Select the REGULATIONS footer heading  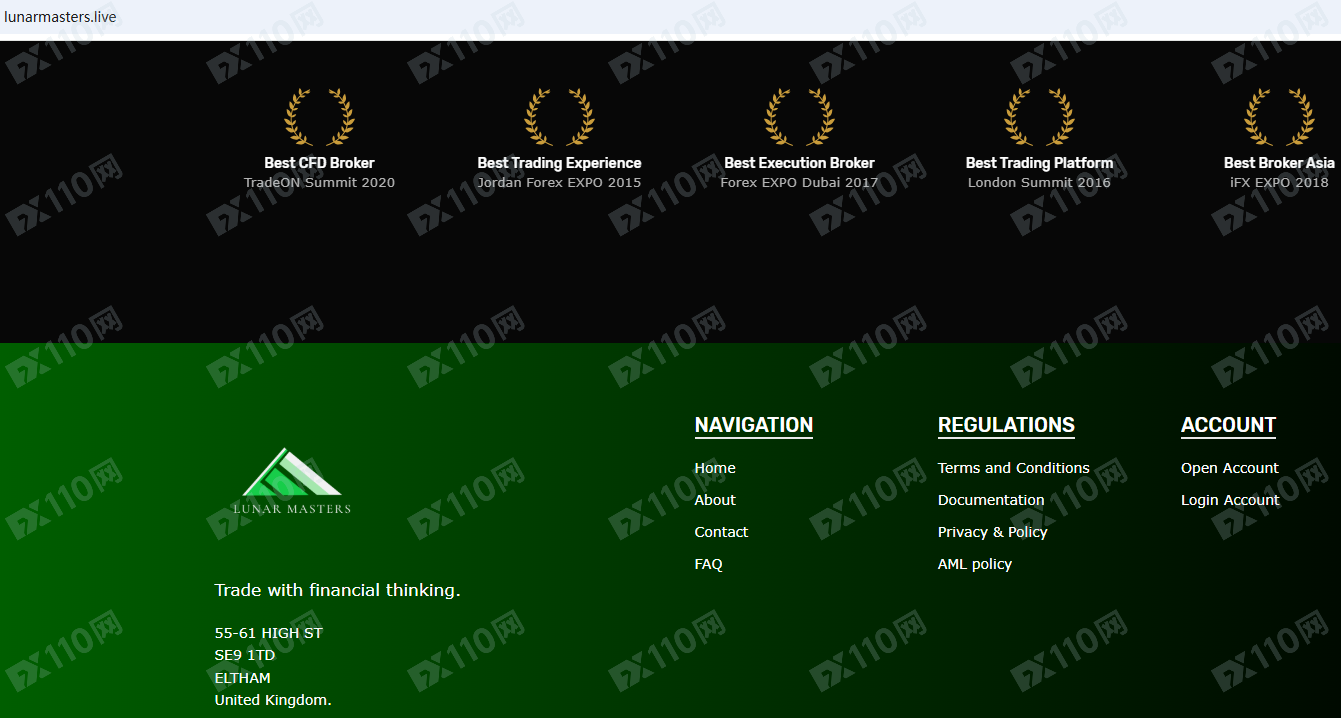pos(1006,425)
